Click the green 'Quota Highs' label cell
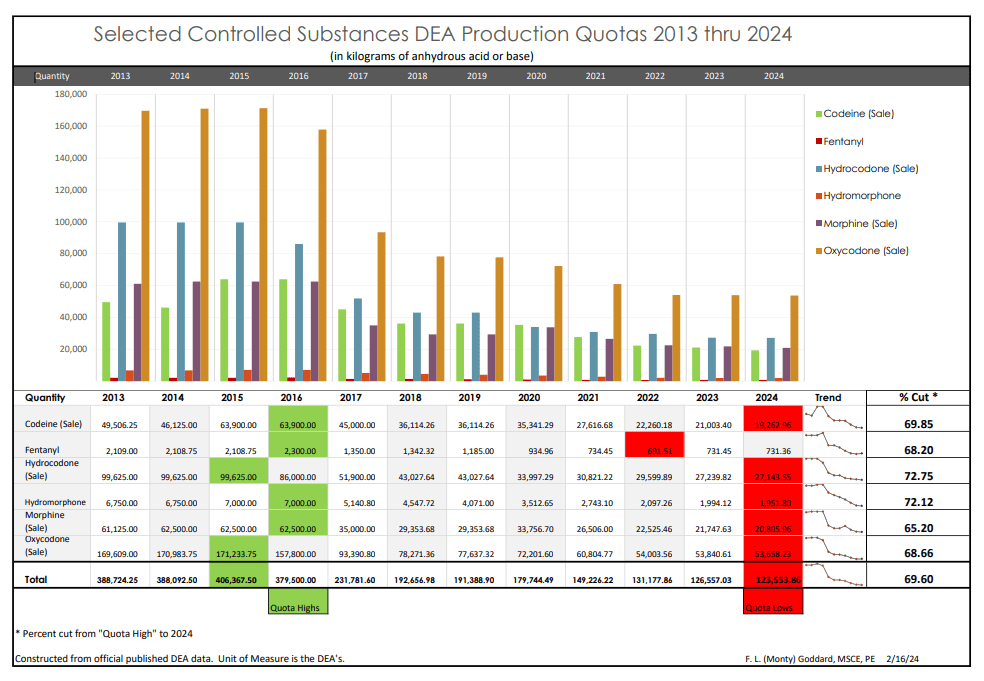The image size is (984, 681). point(298,608)
